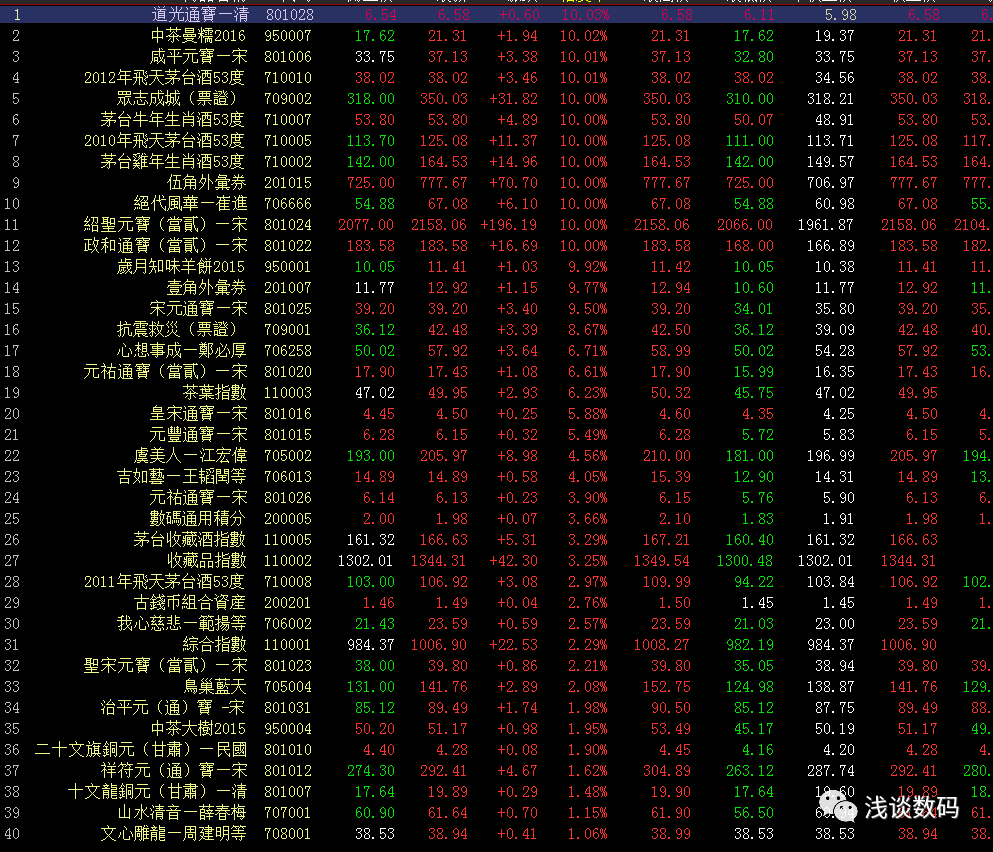
Task: Open the 絕代風華—崔進 entry
Action: (x=190, y=204)
